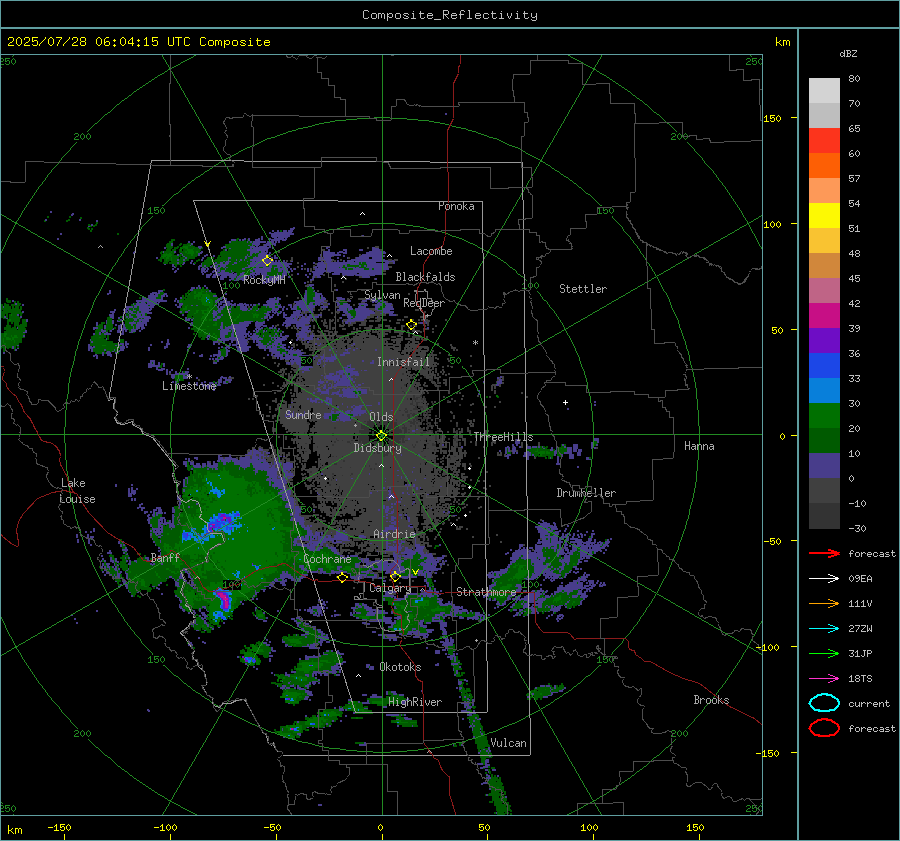The image size is (900, 841).
Task: Click the Stettler city label
Action: pos(583,289)
